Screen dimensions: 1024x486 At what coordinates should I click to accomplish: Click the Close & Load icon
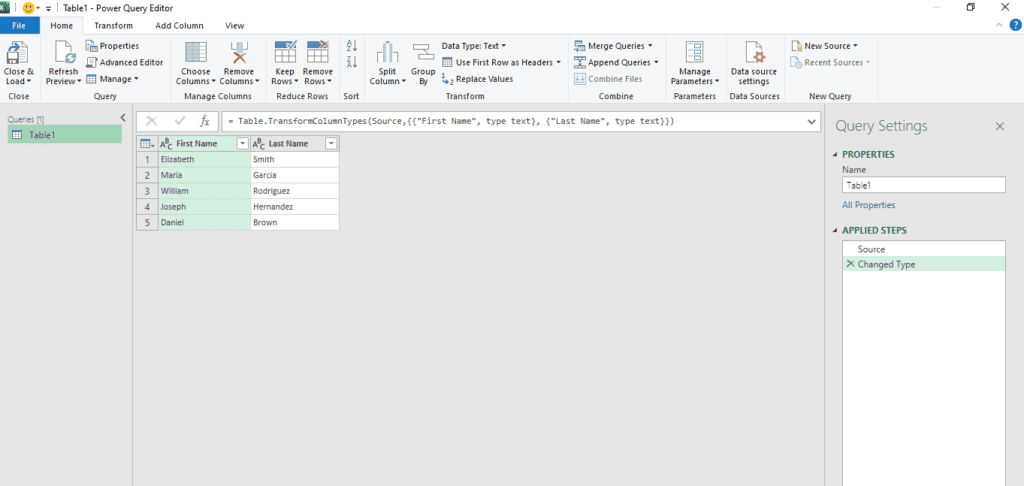pyautogui.click(x=18, y=53)
